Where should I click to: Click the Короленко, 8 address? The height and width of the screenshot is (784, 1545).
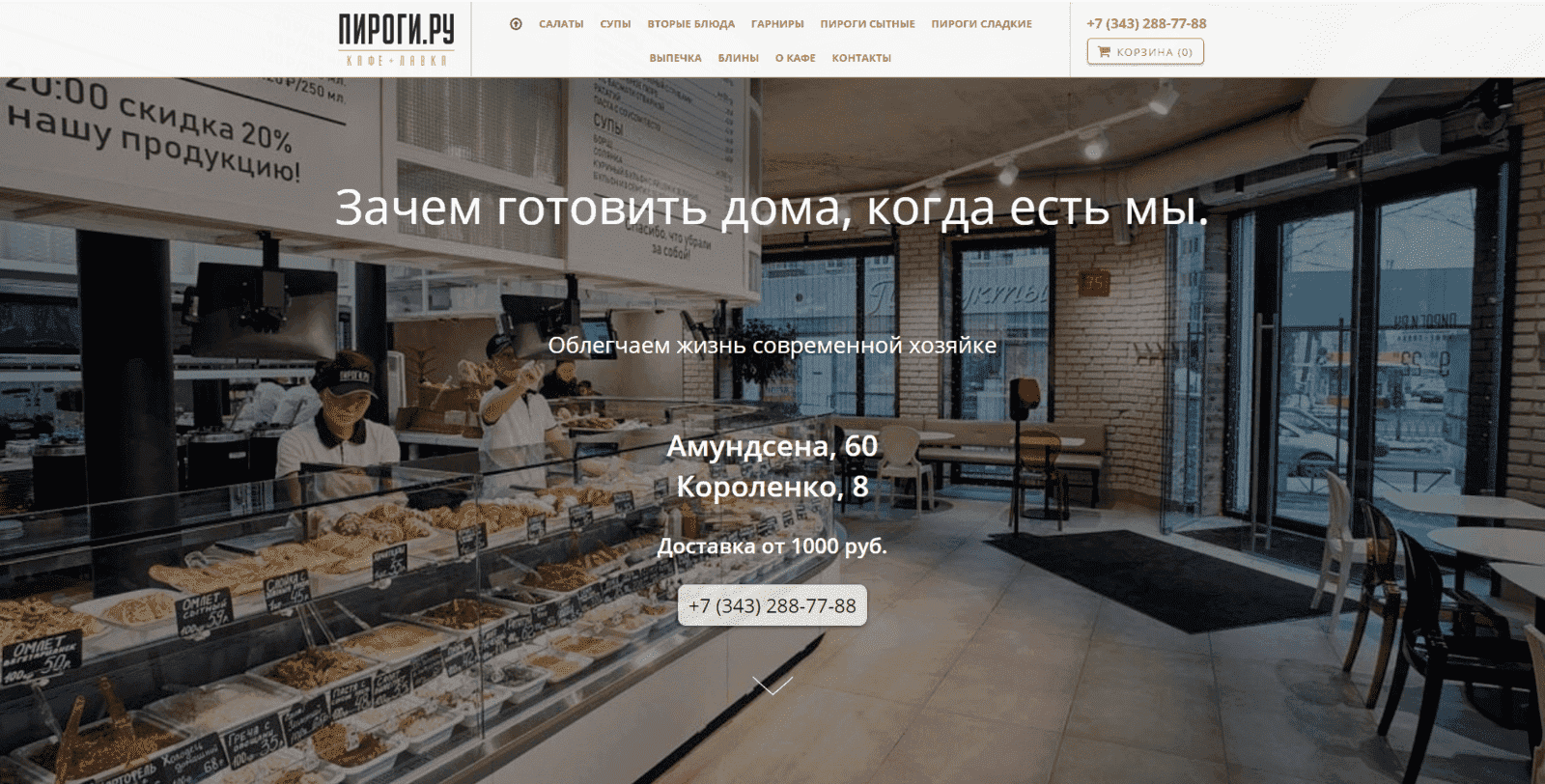point(772,487)
